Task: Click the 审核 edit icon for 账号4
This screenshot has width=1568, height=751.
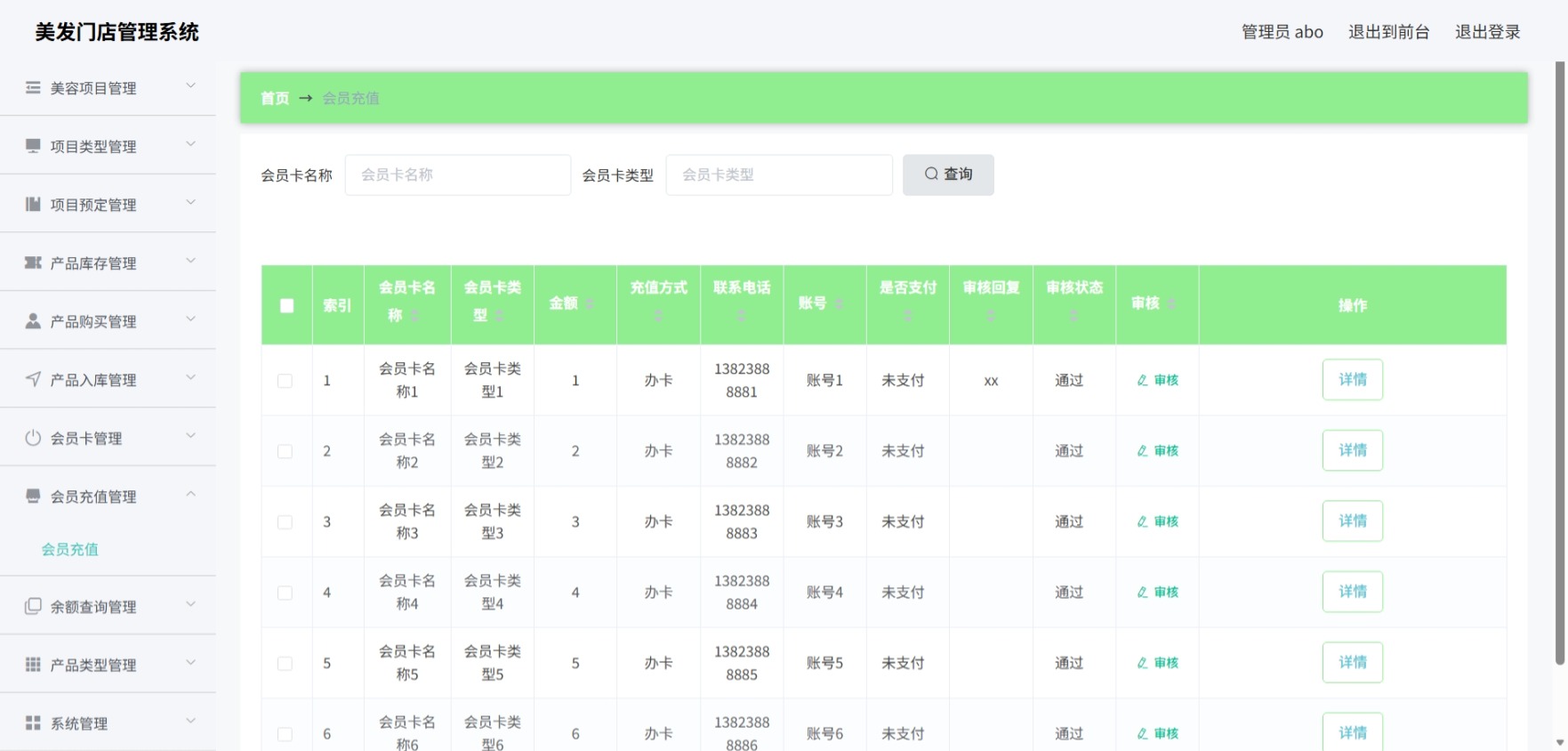Action: pos(1142,593)
